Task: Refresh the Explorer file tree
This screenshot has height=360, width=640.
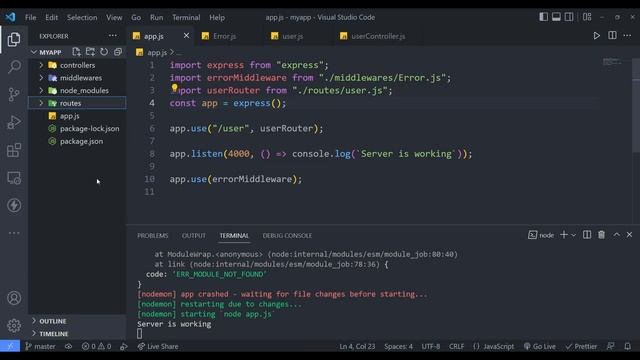Action: (104, 52)
